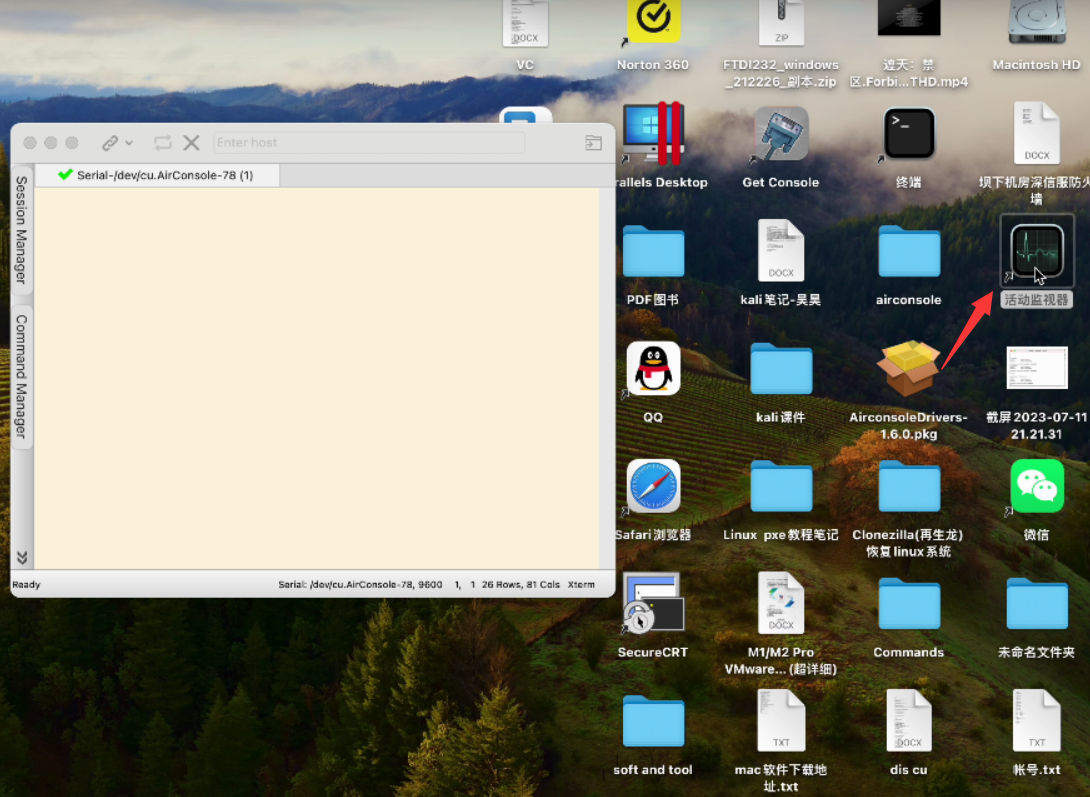Select the QQ penguin icon
Image resolution: width=1090 pixels, height=797 pixels.
653,368
